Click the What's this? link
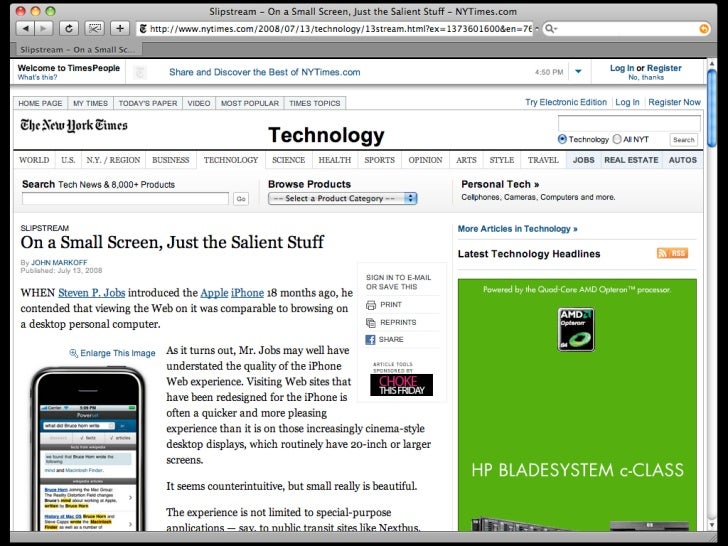This screenshot has width=728, height=546. coord(37,78)
